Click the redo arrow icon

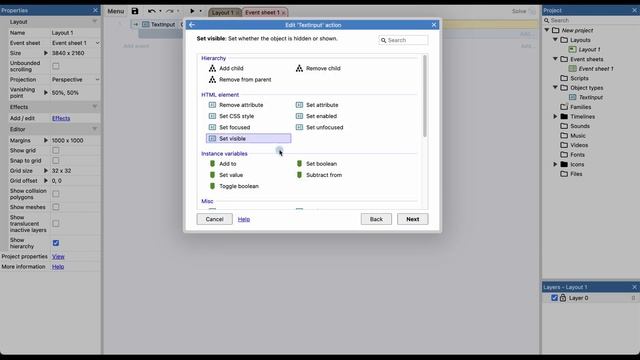tap(170, 11)
